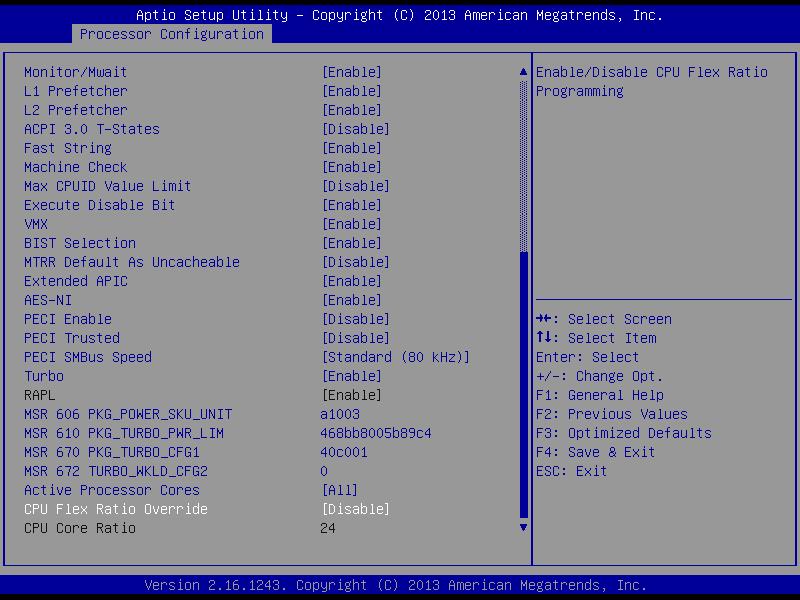Screen dimensions: 800x600
Task: Select the BIST Selection label
Action: (x=80, y=243)
